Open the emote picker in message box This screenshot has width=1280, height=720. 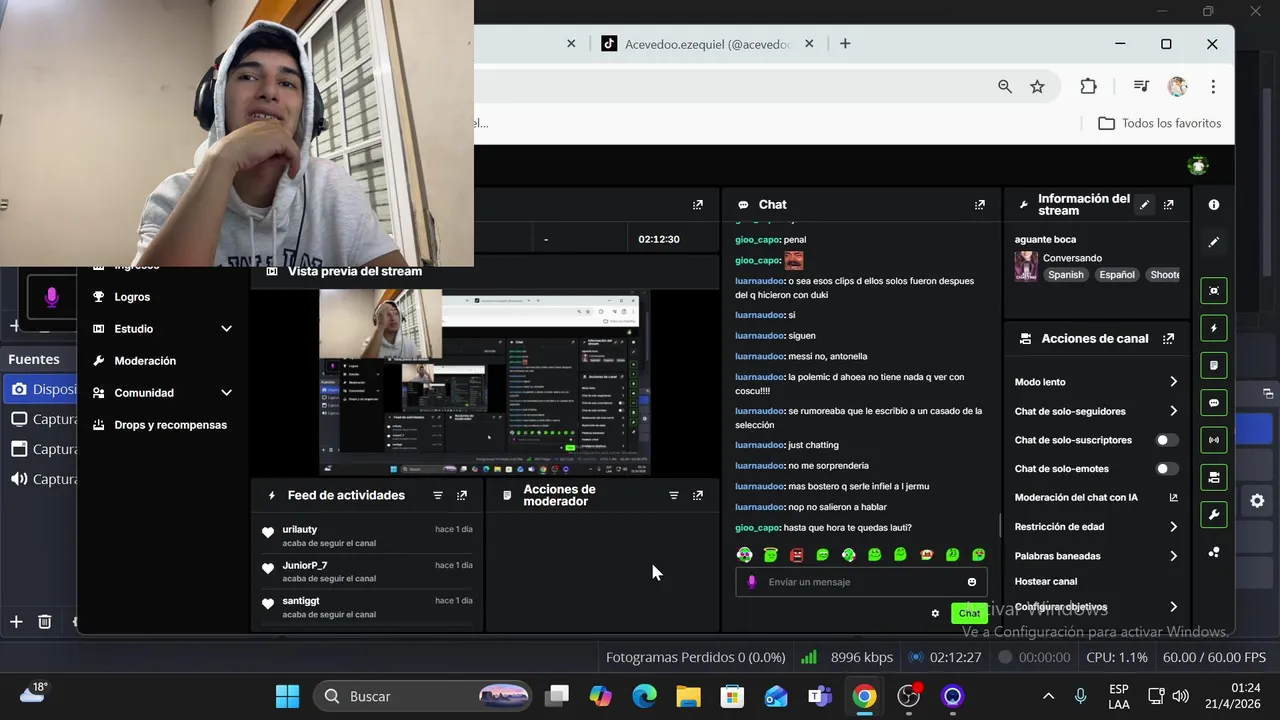972,582
